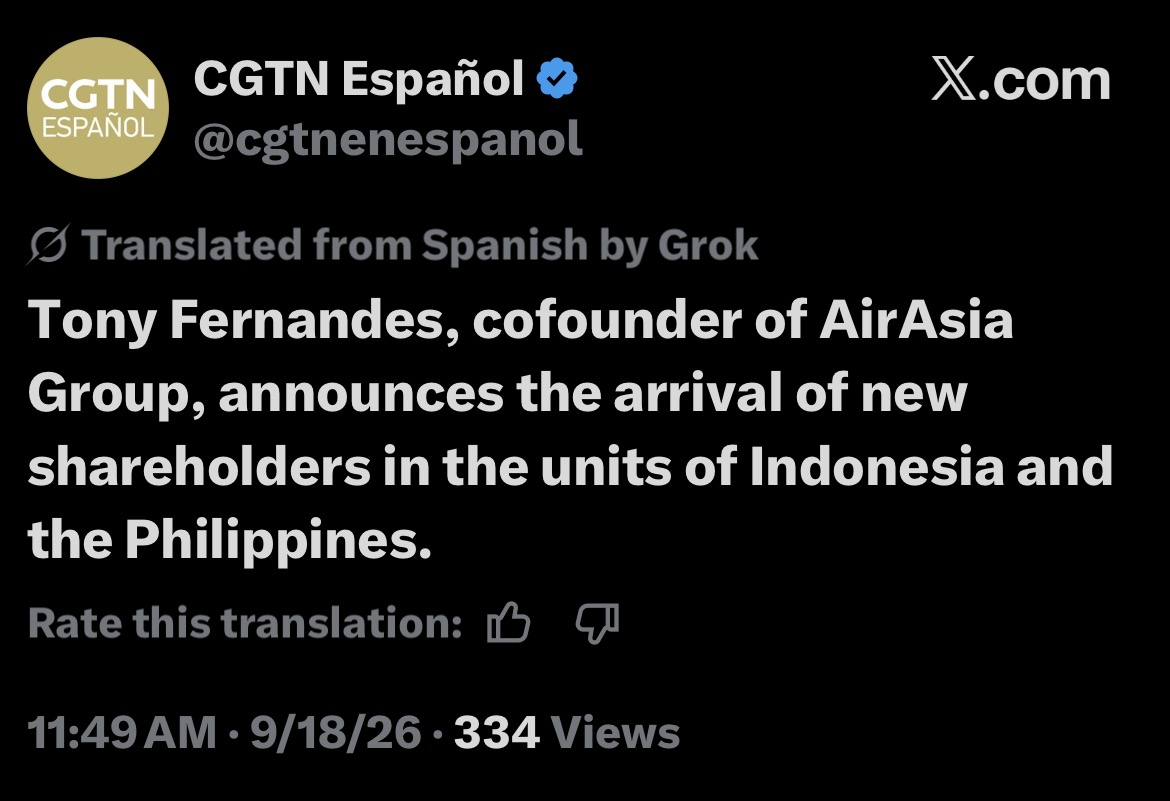Open the CGTN Español profile avatar
Screen dimensions: 1170x801
(98, 108)
